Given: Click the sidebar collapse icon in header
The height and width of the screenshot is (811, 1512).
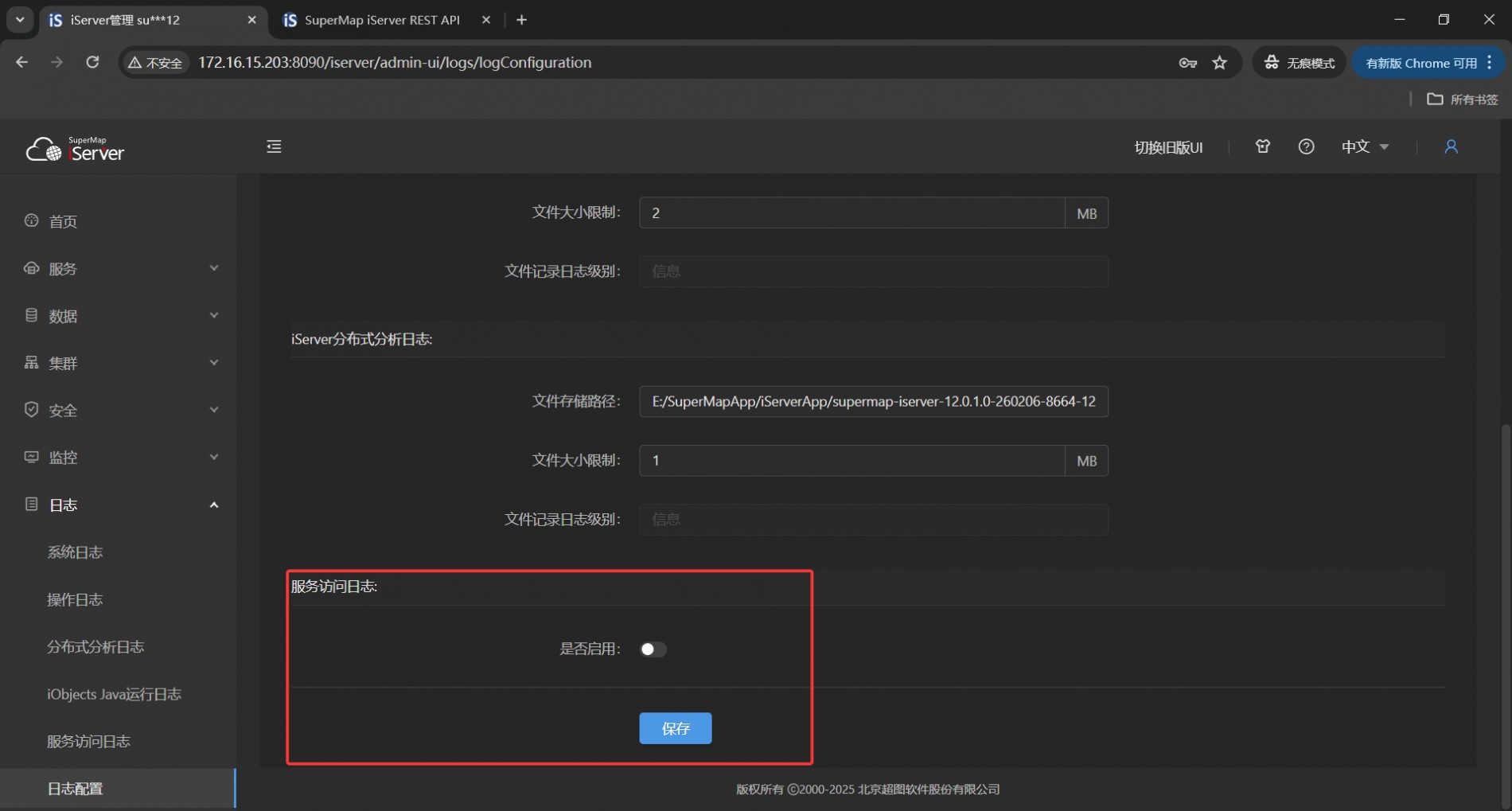Looking at the screenshot, I should [x=274, y=146].
